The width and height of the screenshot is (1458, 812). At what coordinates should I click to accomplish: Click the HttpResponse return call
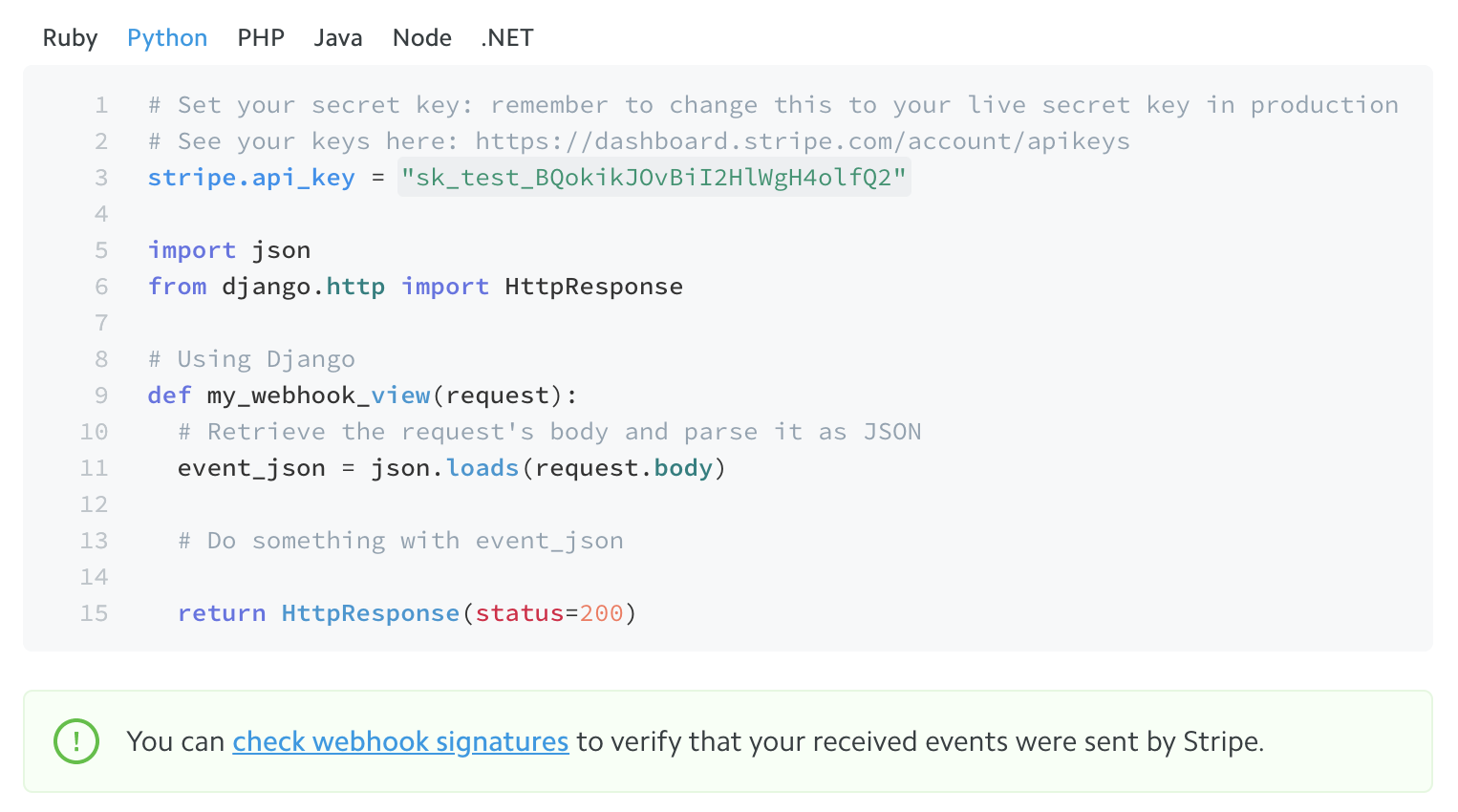pos(370,613)
